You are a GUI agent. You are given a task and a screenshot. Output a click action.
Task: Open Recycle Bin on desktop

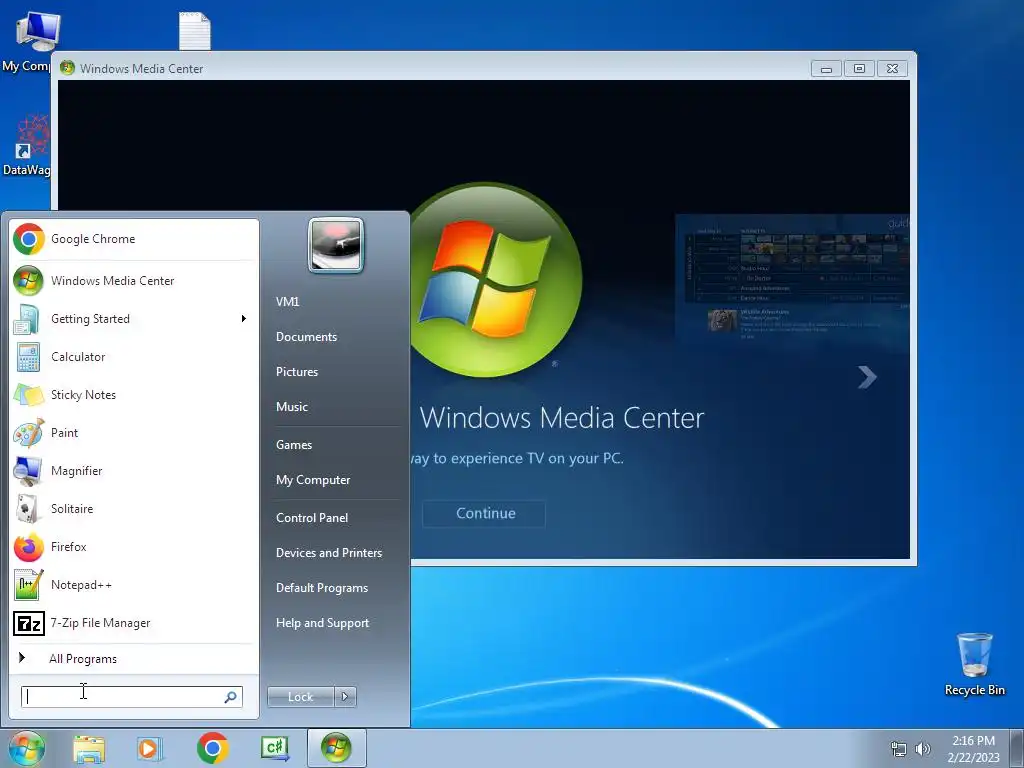974,664
